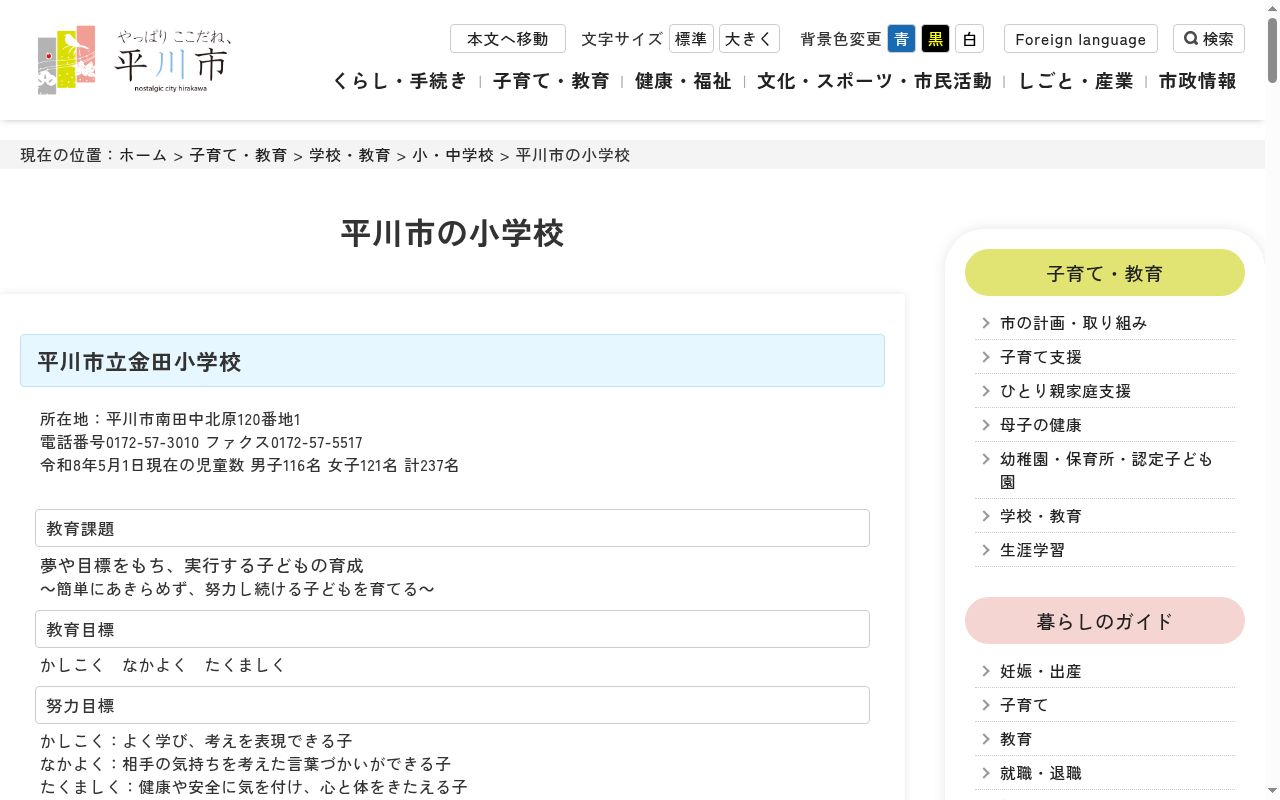The image size is (1280, 800).
Task: Open sidebar link 生涯学習
Action: click(x=1032, y=550)
